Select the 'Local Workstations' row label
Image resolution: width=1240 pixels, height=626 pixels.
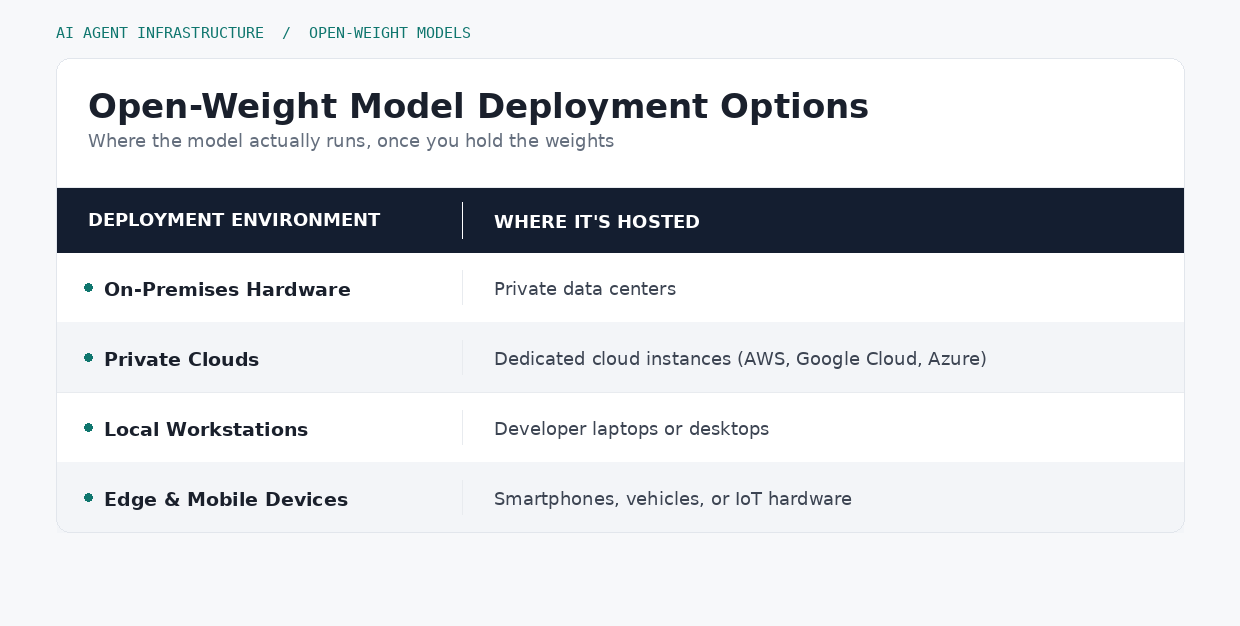206,429
